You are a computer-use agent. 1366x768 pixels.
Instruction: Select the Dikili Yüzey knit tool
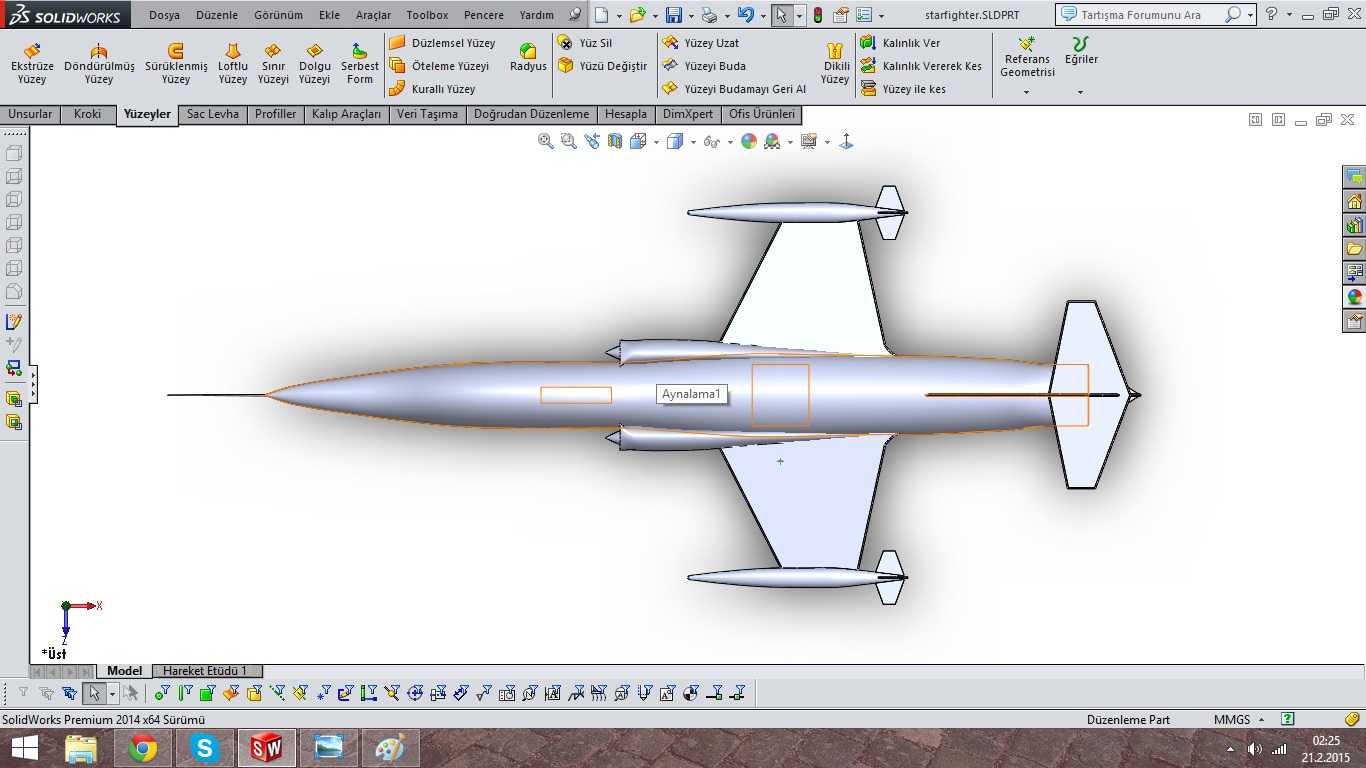[x=835, y=64]
